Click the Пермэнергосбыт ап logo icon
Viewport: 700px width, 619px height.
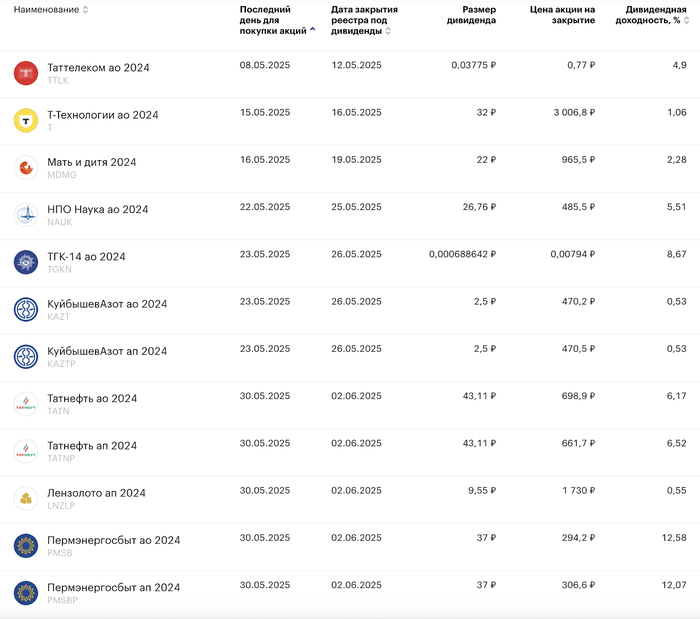[25, 593]
